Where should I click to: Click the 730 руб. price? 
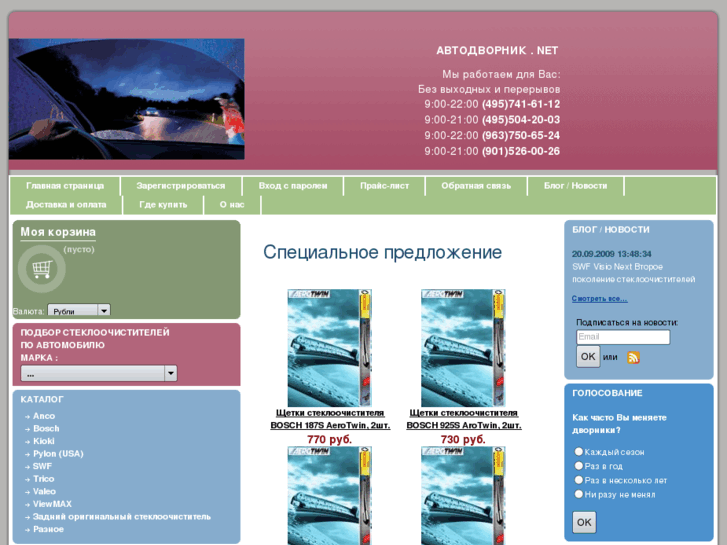pos(463,439)
